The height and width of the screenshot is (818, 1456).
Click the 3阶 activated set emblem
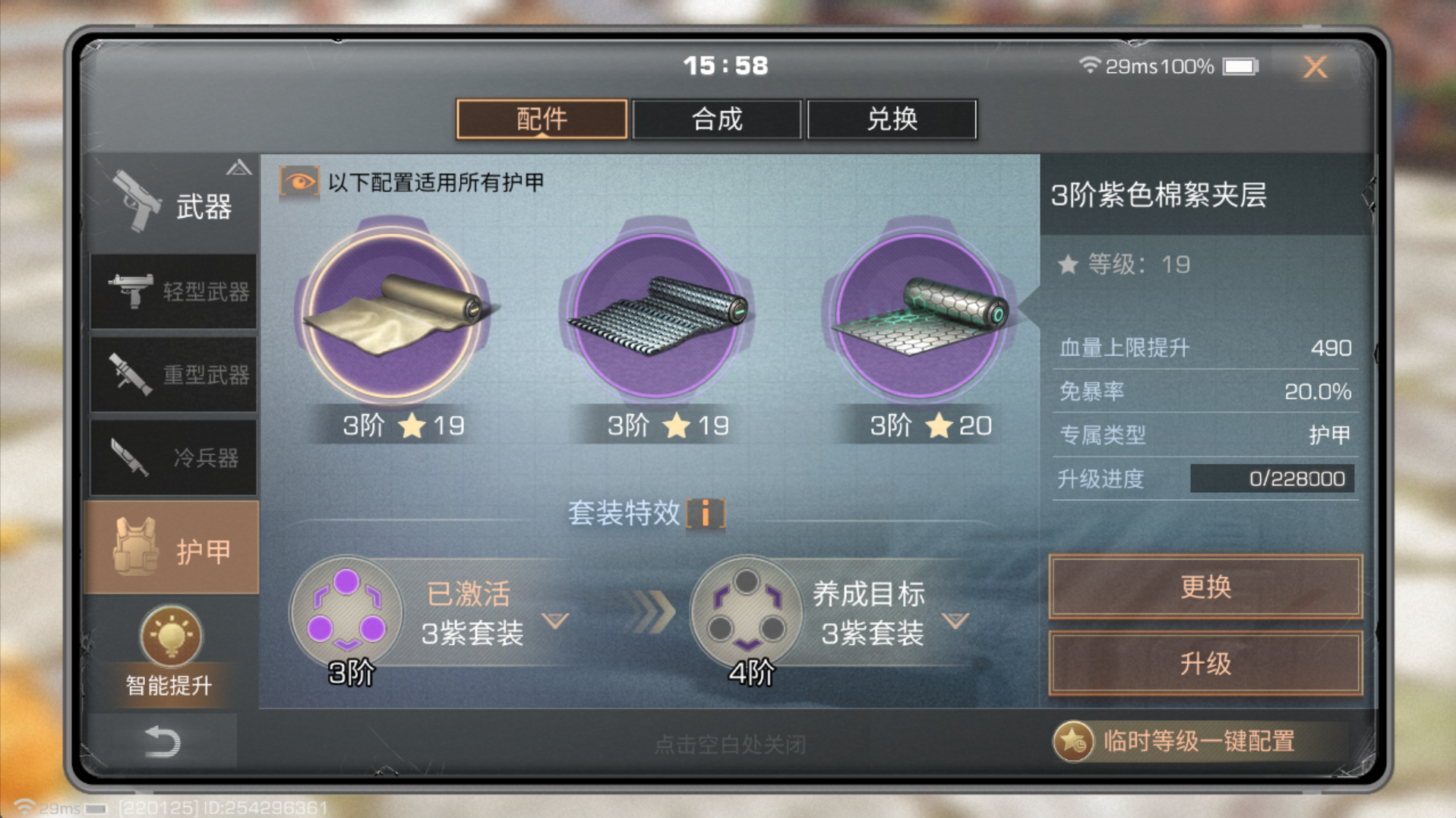[x=346, y=612]
